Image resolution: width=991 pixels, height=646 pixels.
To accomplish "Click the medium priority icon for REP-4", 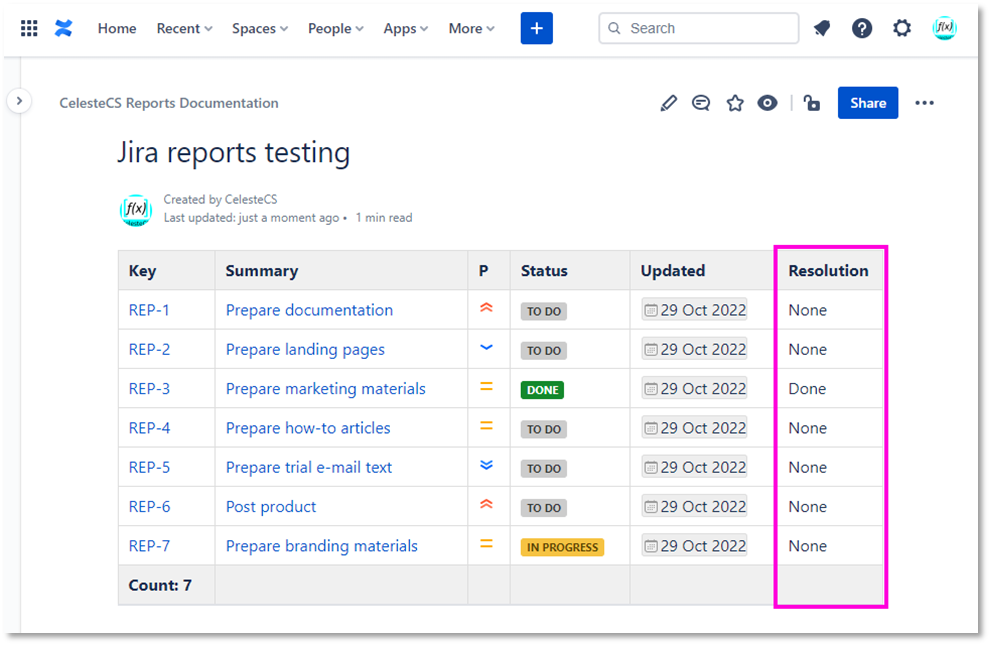I will click(486, 426).
